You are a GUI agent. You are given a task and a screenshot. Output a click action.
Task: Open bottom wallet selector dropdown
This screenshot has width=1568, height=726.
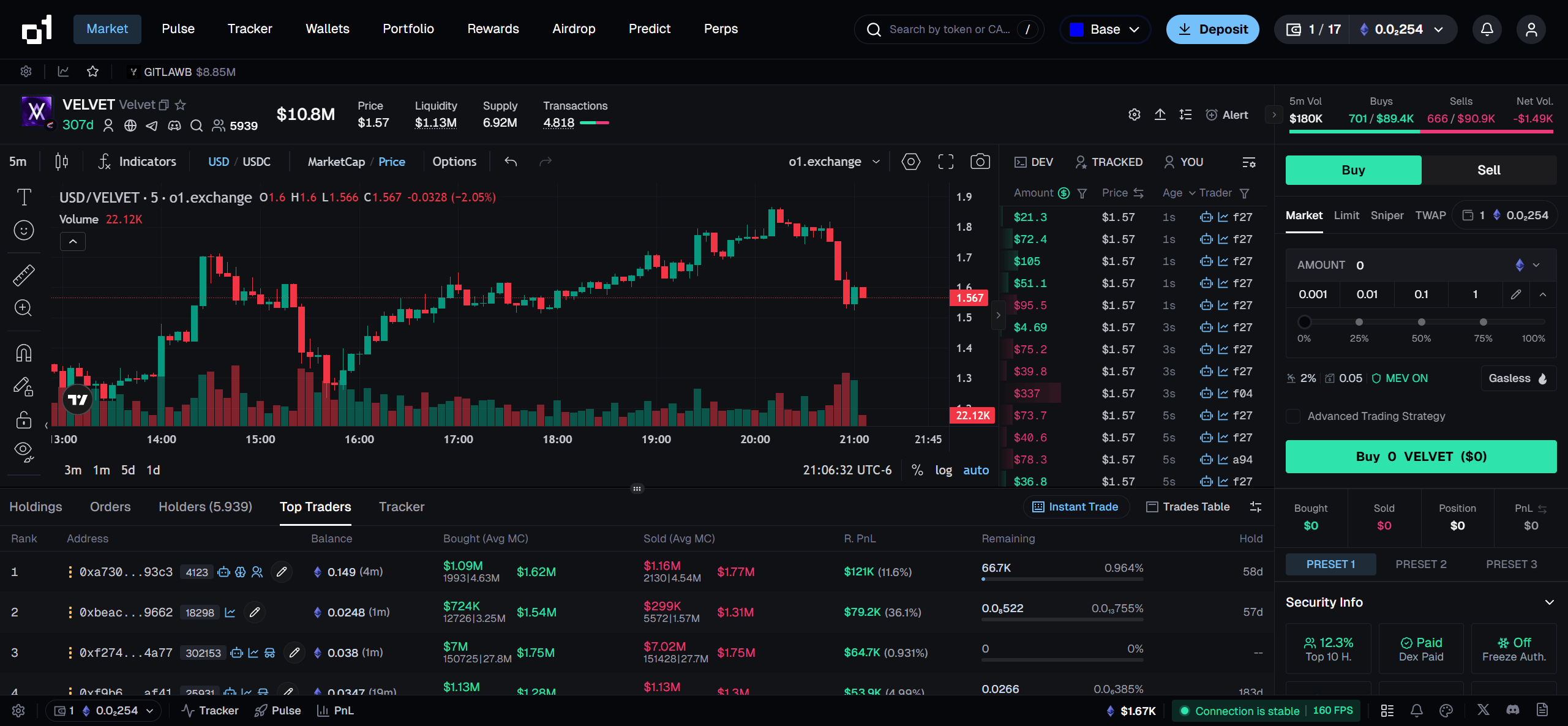click(x=103, y=711)
